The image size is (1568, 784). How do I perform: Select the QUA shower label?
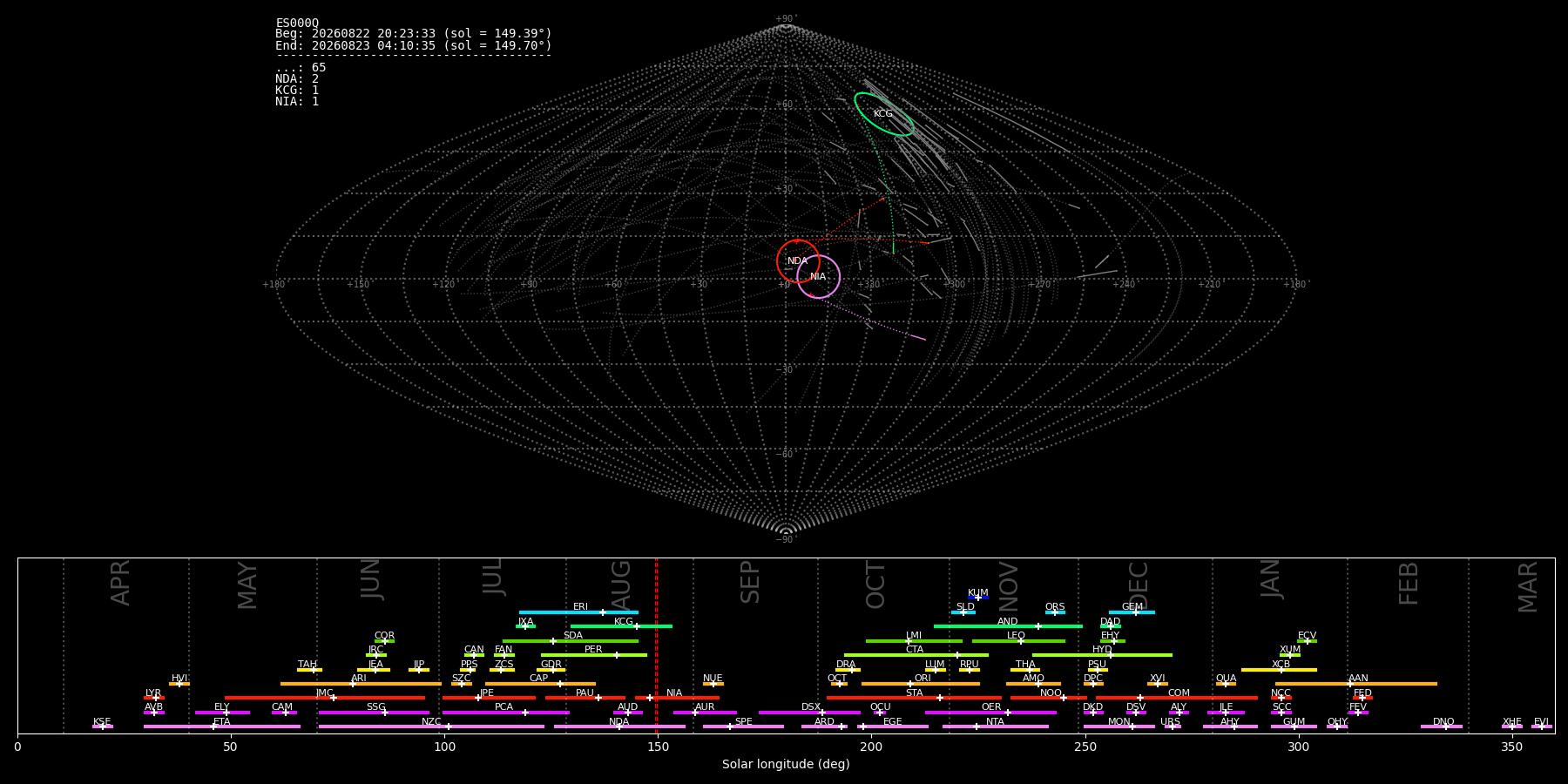pyautogui.click(x=1226, y=679)
